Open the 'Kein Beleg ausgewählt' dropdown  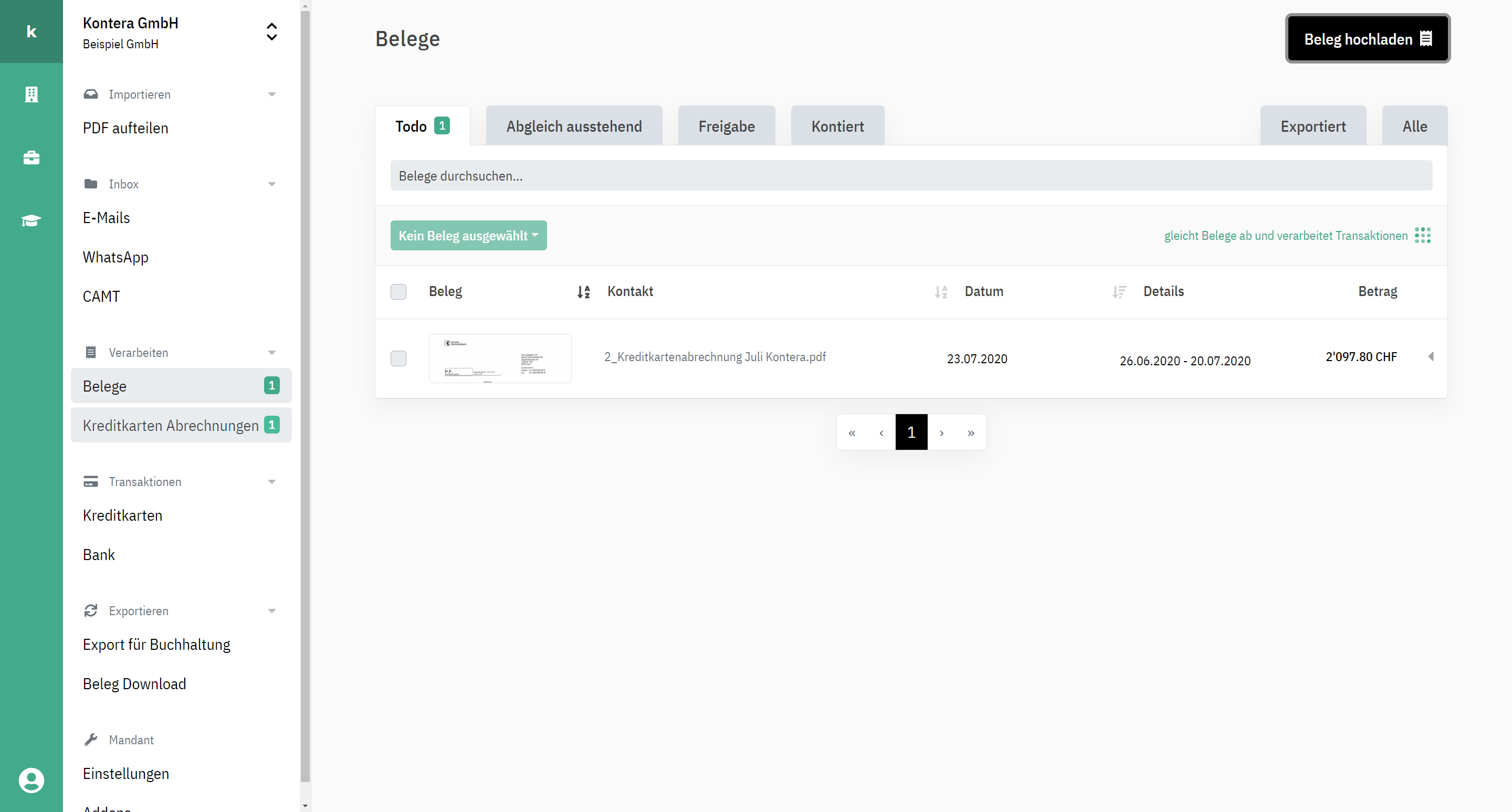[468, 235]
